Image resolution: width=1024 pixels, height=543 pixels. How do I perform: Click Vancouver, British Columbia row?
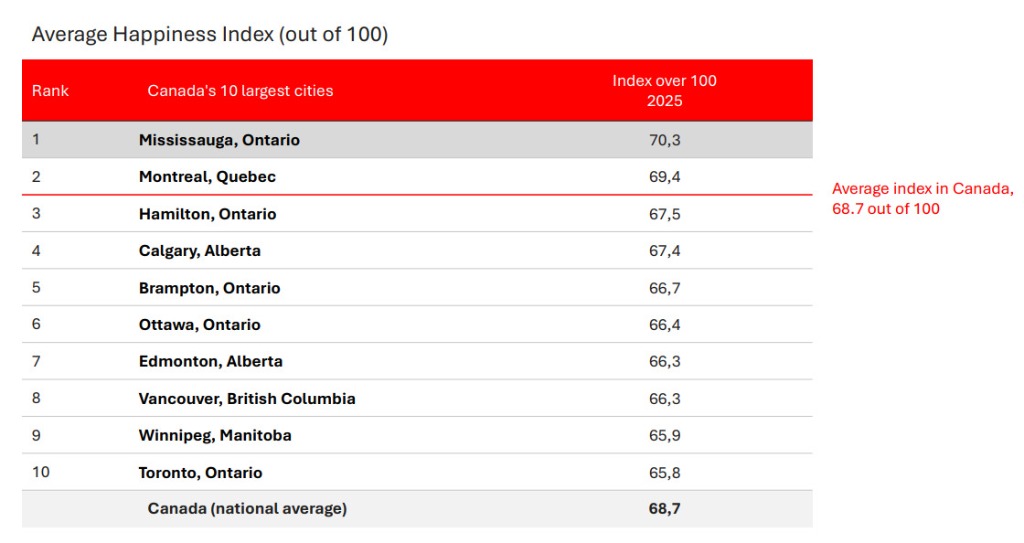[x=417, y=399]
